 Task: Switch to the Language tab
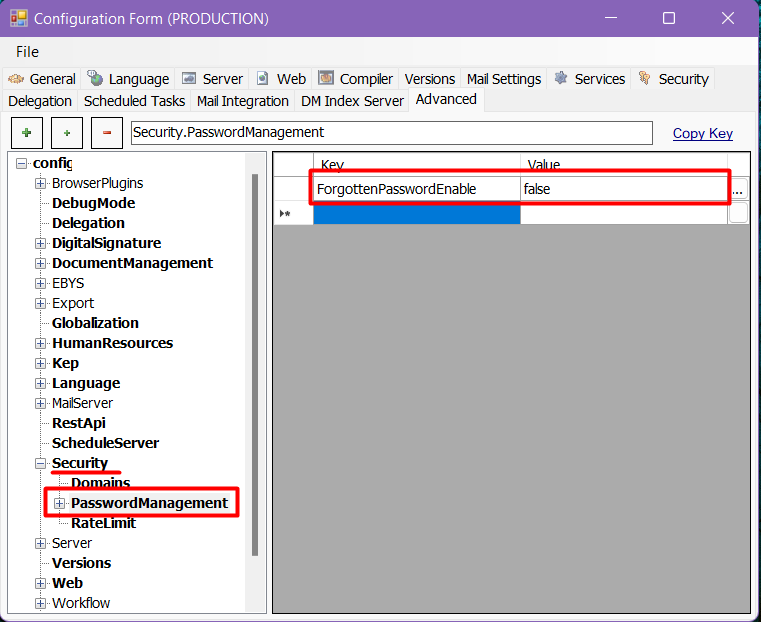128,79
